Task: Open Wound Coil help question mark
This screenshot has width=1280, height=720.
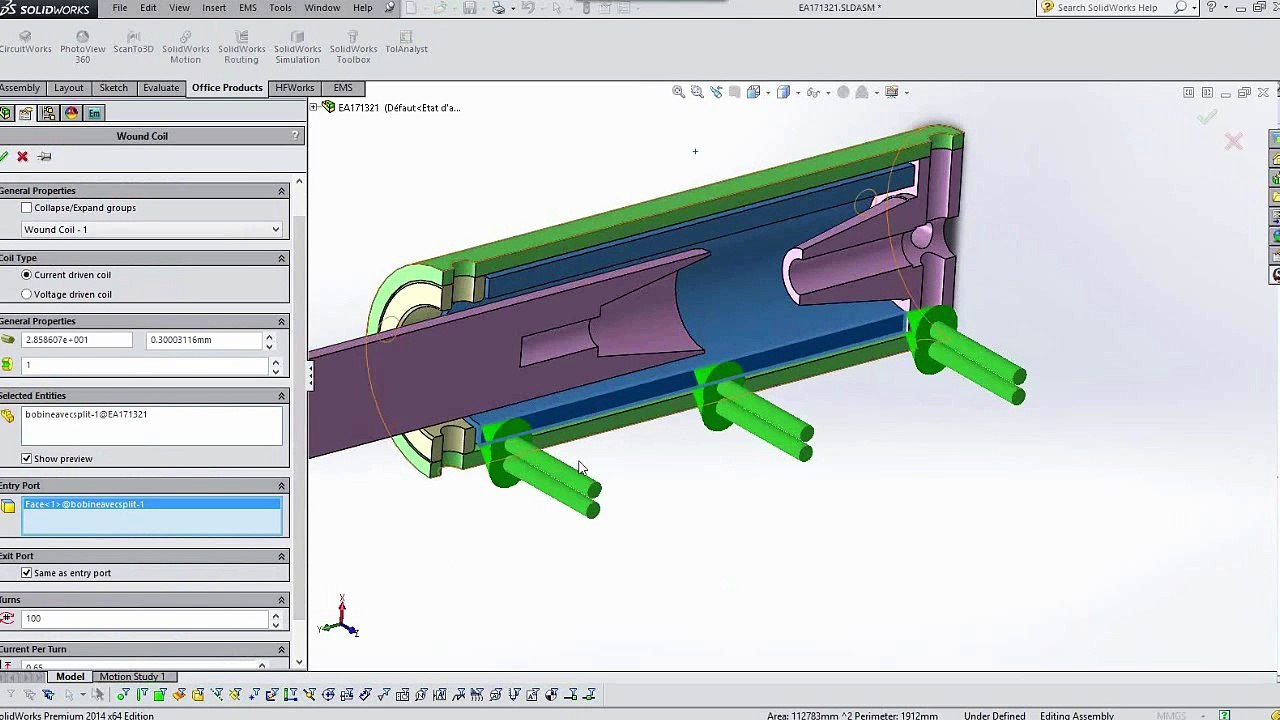Action: pyautogui.click(x=295, y=135)
